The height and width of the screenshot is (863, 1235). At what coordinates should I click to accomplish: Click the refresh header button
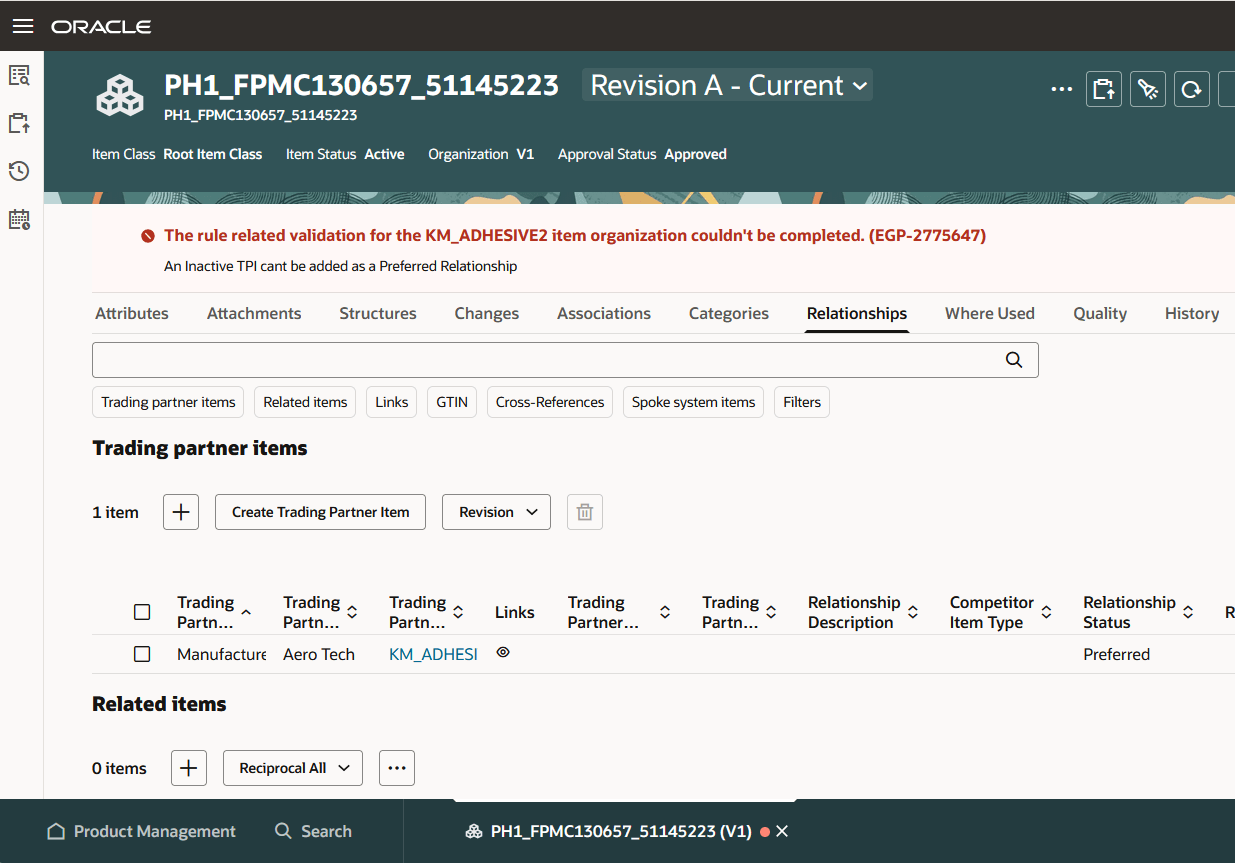coord(1192,89)
